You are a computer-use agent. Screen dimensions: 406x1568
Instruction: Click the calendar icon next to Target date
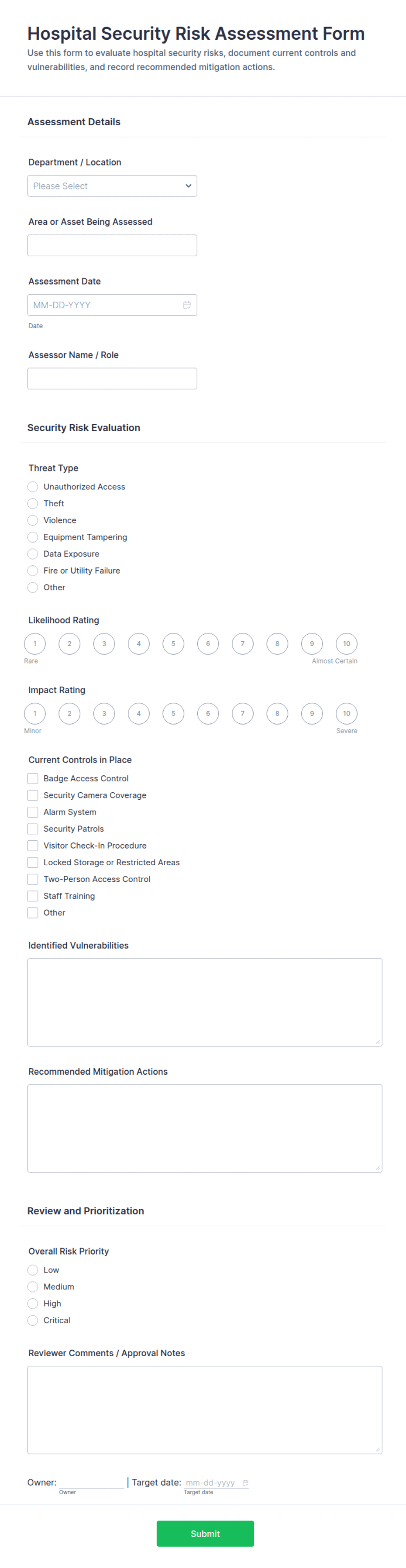tap(246, 1483)
